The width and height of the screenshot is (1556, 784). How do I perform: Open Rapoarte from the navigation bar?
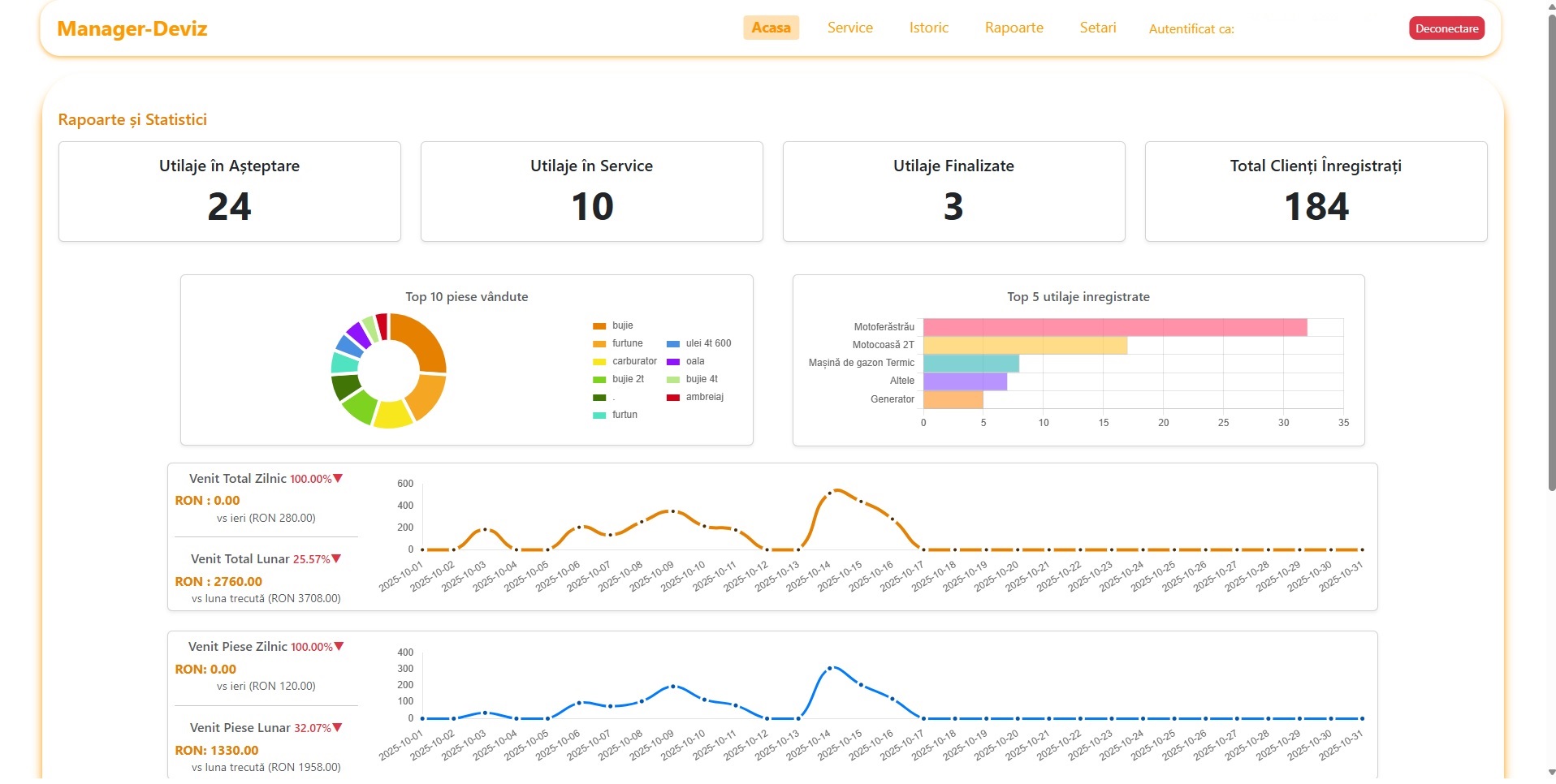tap(1014, 28)
